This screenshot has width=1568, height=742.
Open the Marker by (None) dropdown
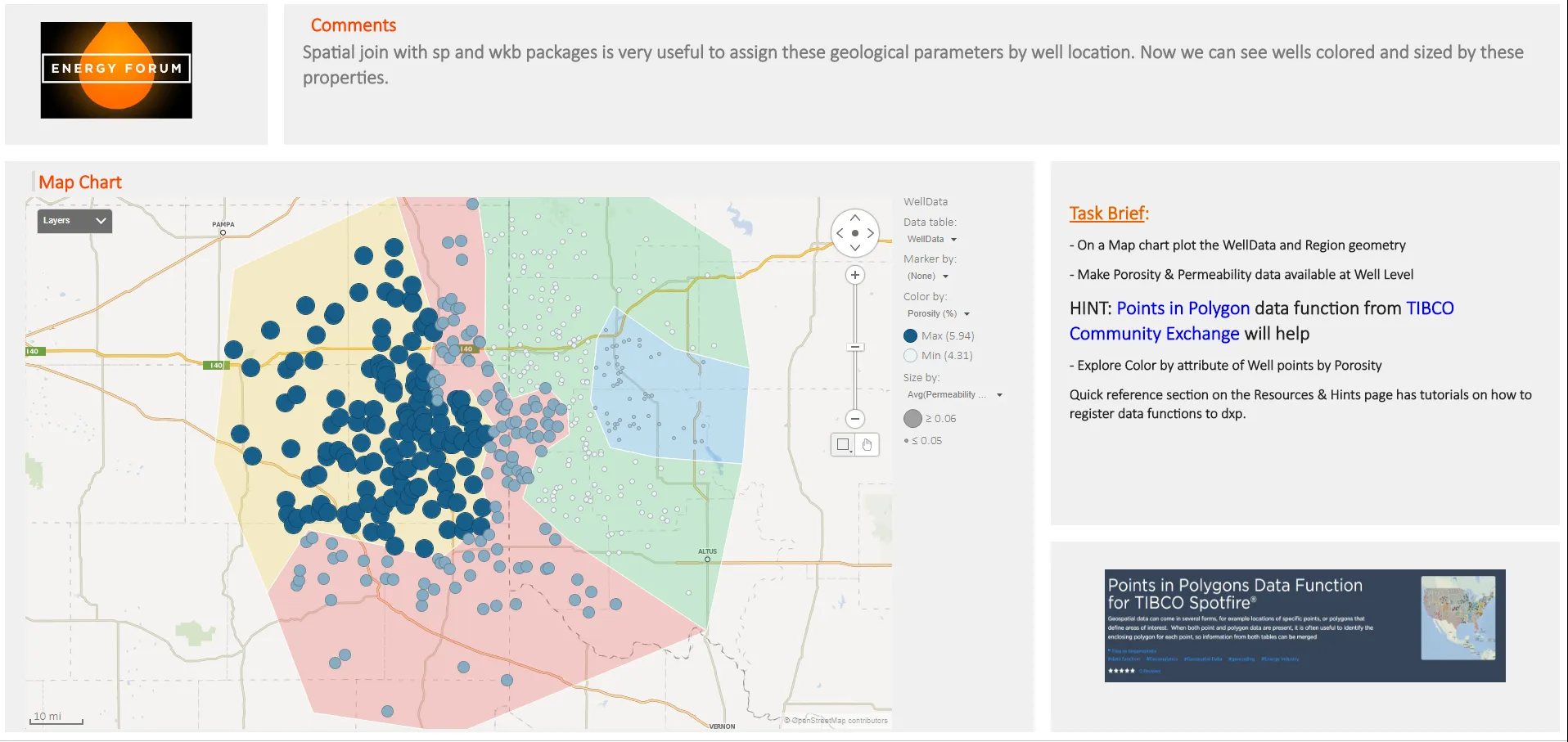click(928, 277)
